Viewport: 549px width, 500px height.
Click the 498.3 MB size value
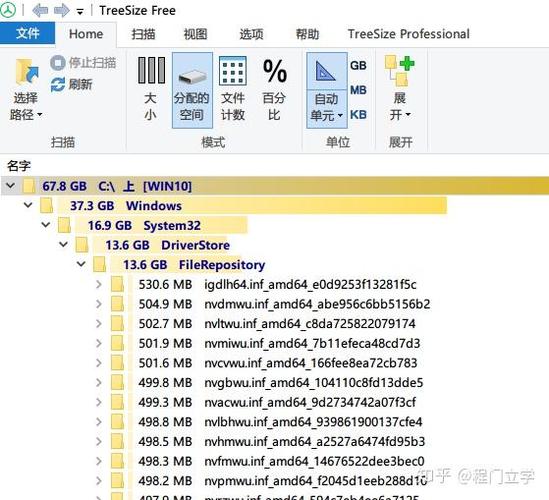pyautogui.click(x=165, y=461)
